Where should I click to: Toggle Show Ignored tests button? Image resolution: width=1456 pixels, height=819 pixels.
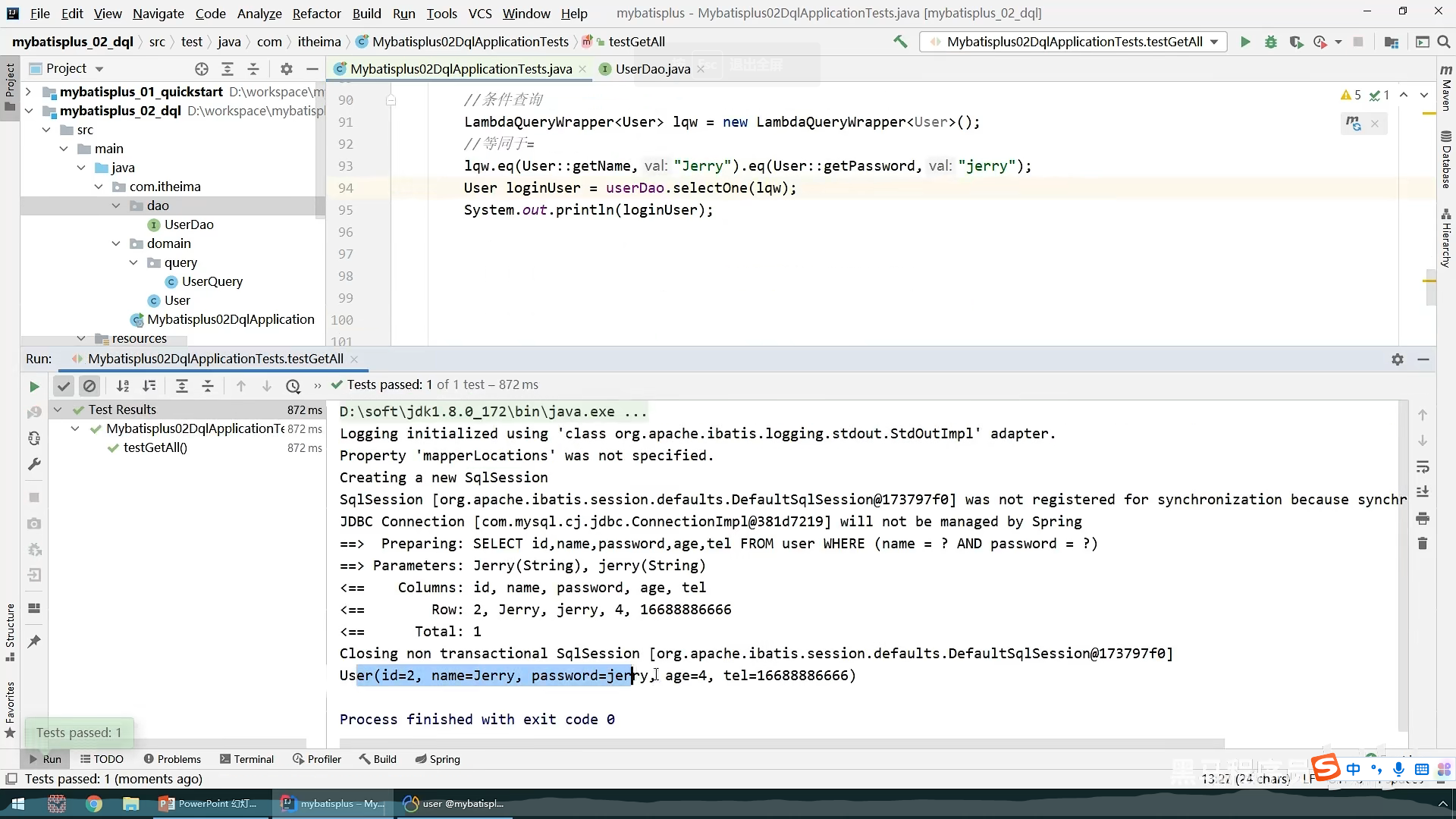[x=89, y=387]
